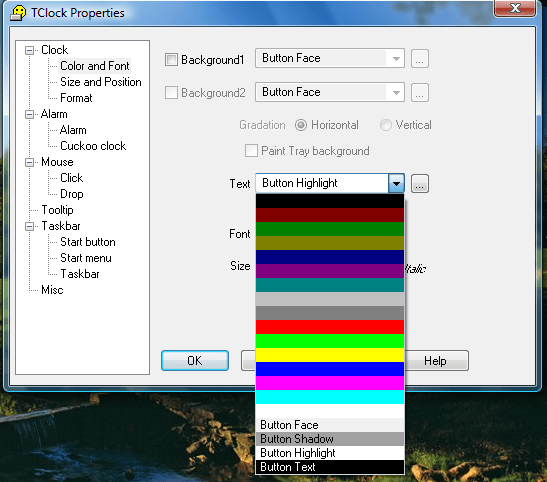547x482 pixels.
Task: Collapse the Alarm parent tree node
Action: point(30,114)
